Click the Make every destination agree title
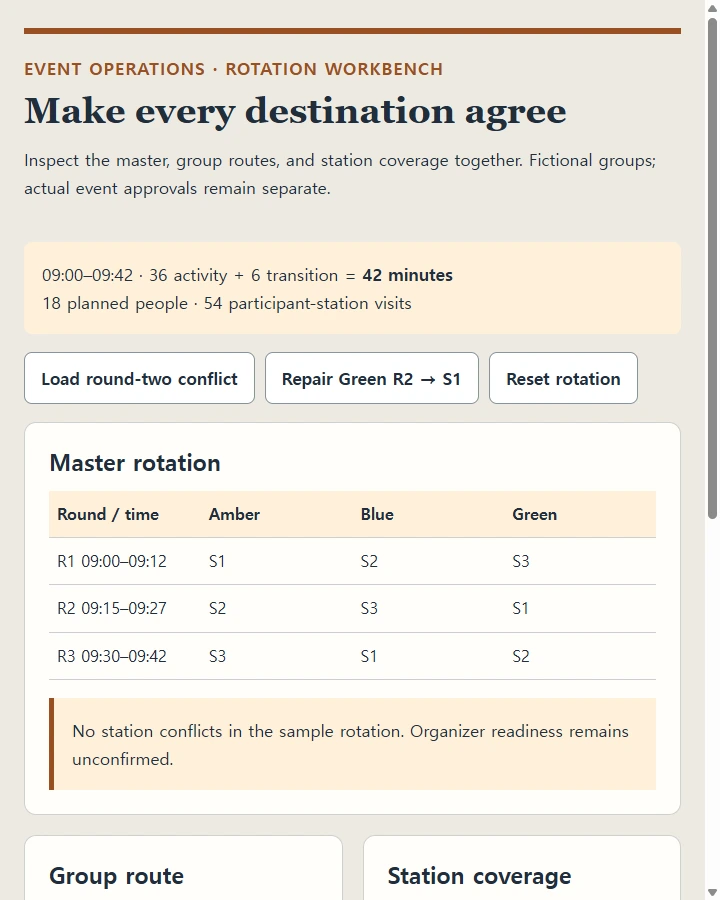 tap(295, 111)
